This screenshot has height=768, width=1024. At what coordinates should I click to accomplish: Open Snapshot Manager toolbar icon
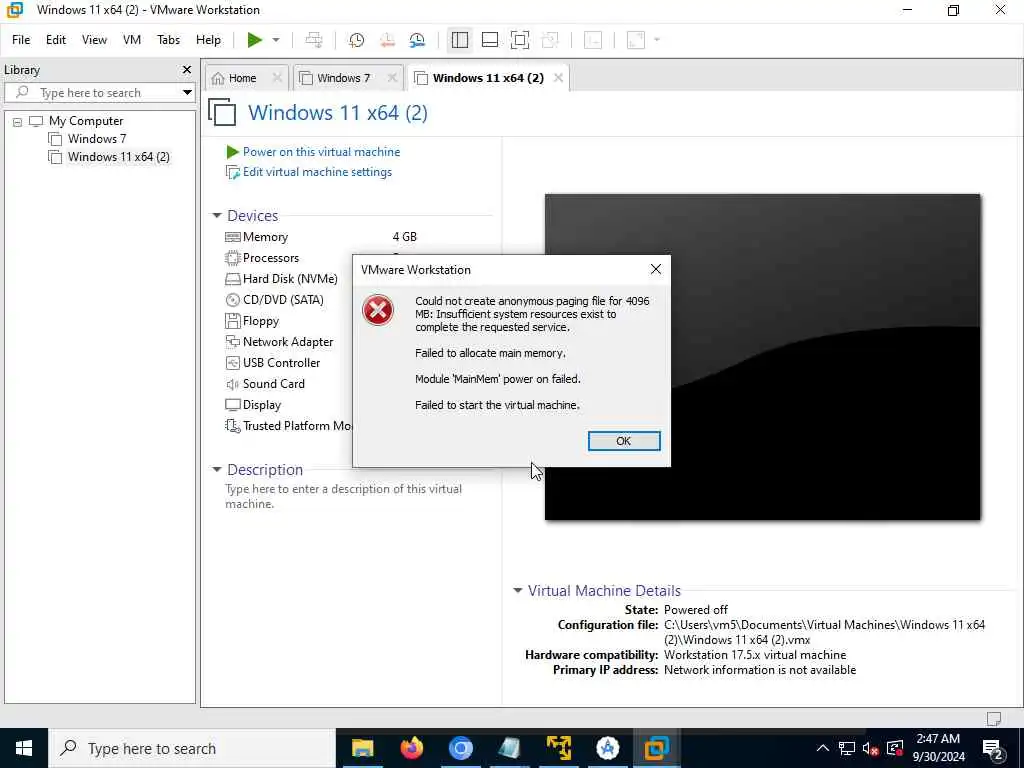coord(417,40)
